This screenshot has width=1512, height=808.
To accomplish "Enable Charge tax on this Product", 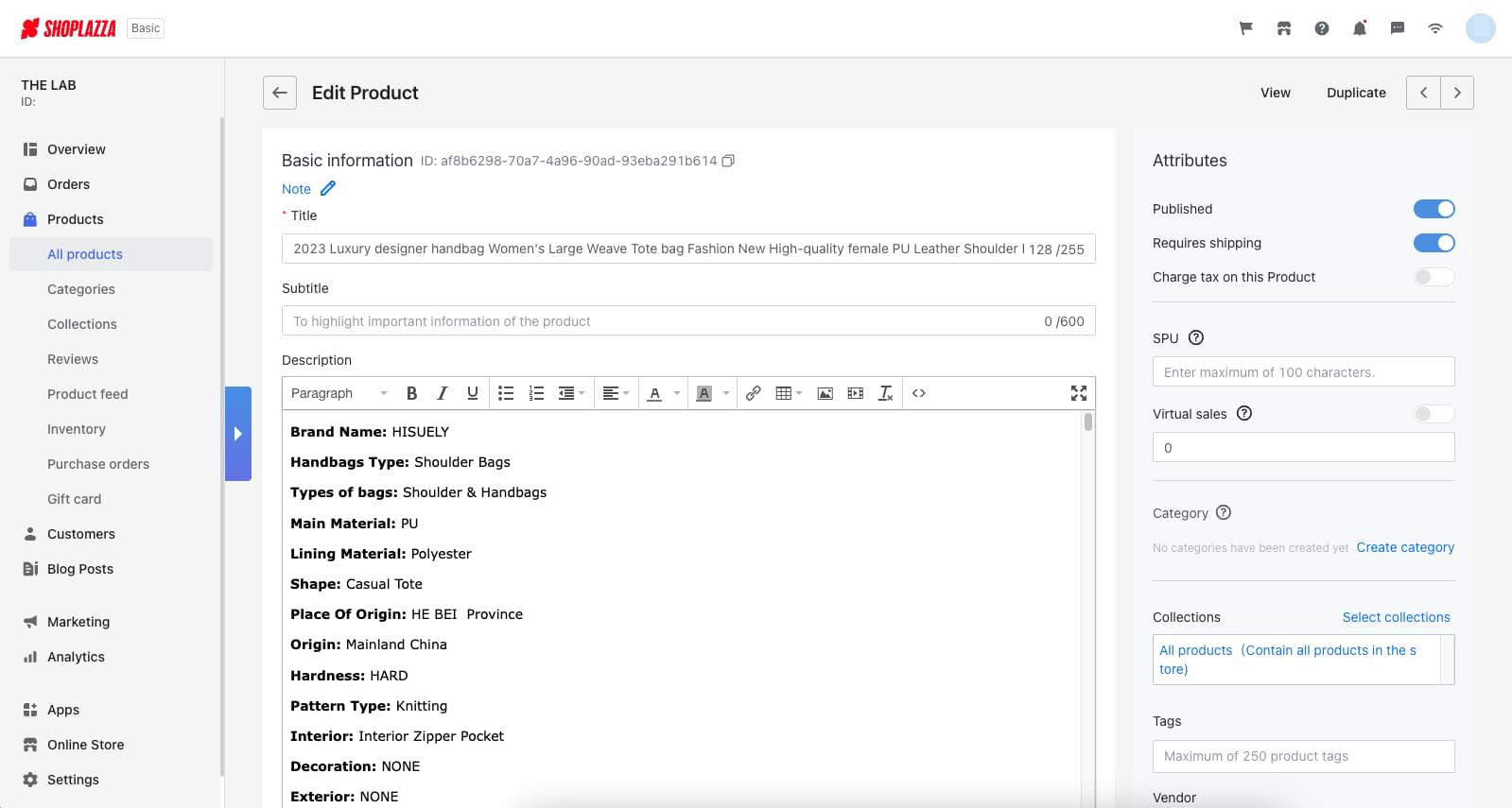I will pos(1434,277).
